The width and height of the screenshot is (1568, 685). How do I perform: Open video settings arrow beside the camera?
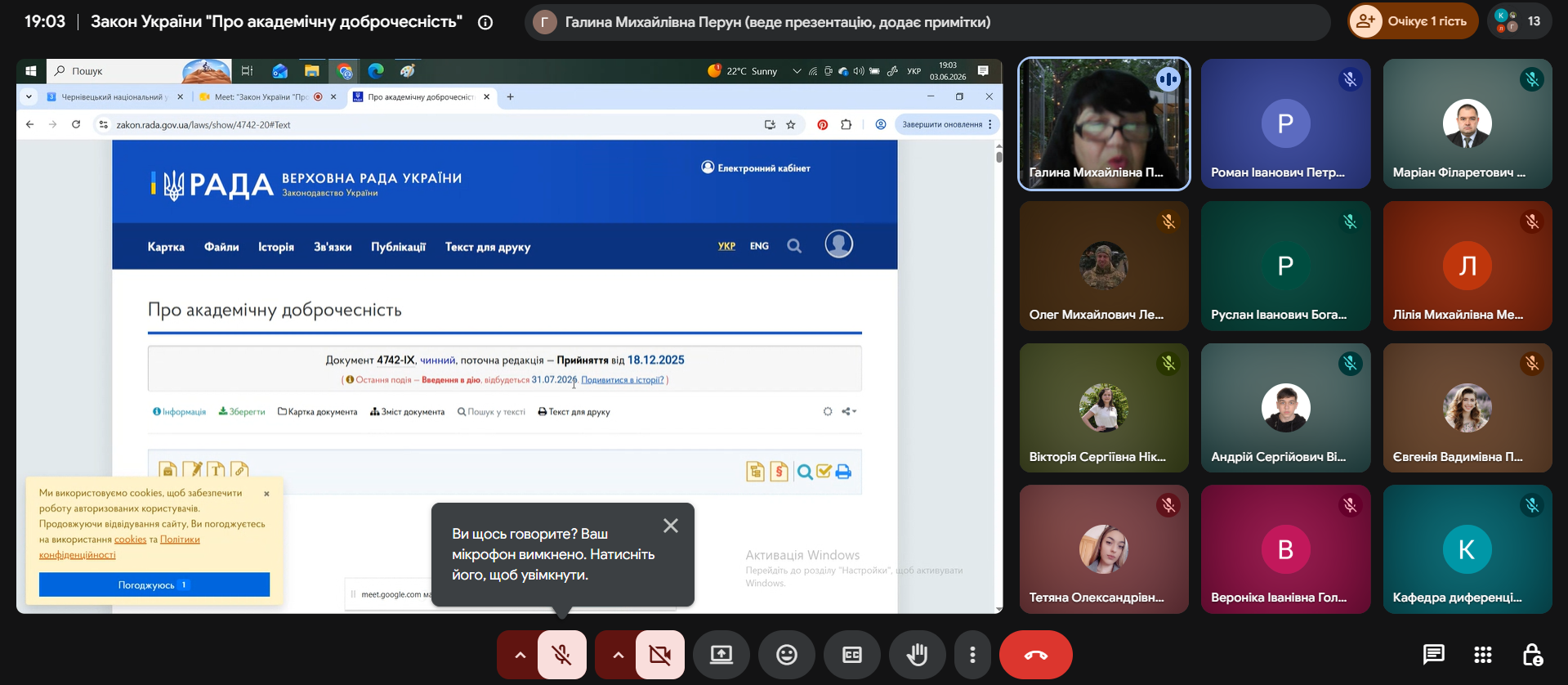point(618,655)
